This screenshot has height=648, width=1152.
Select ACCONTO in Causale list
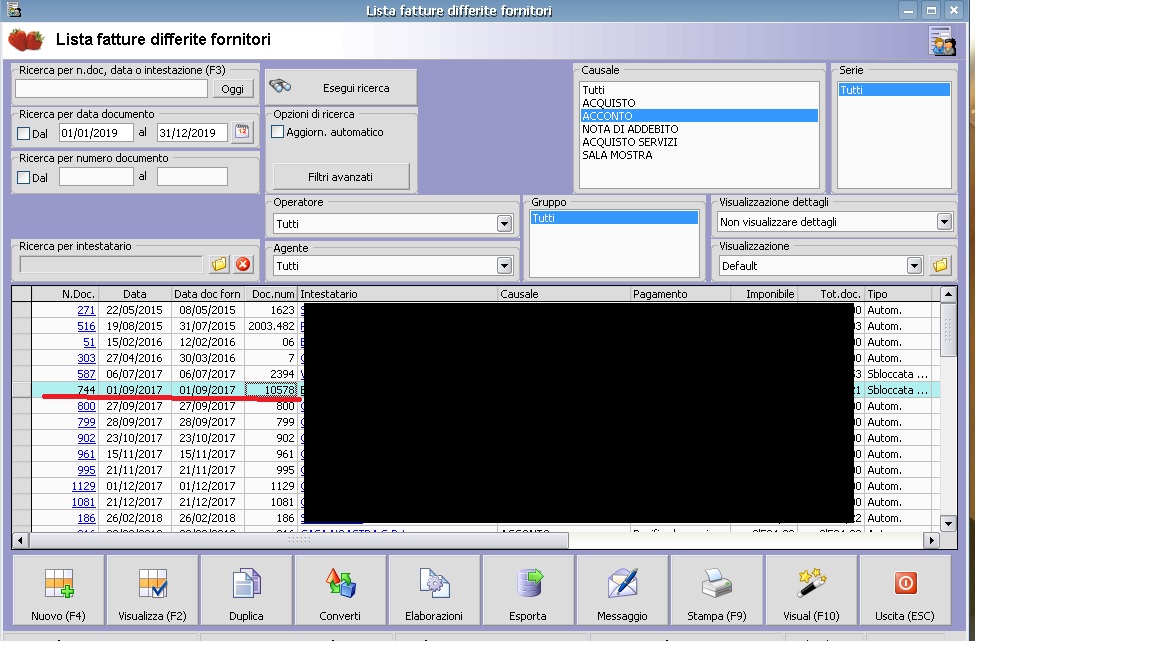699,116
